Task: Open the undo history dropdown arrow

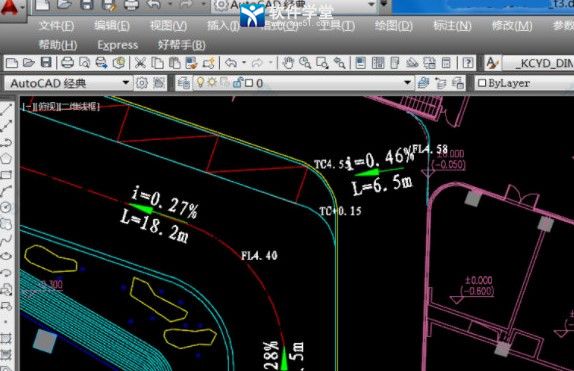Action: coord(244,63)
